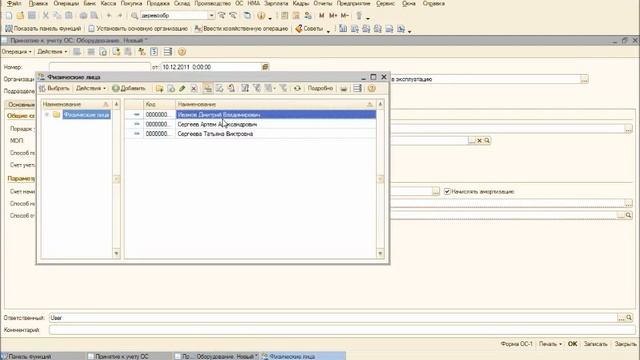Screen dimensions: 640x360
Task: Click the Код column header
Action: click(x=159, y=104)
